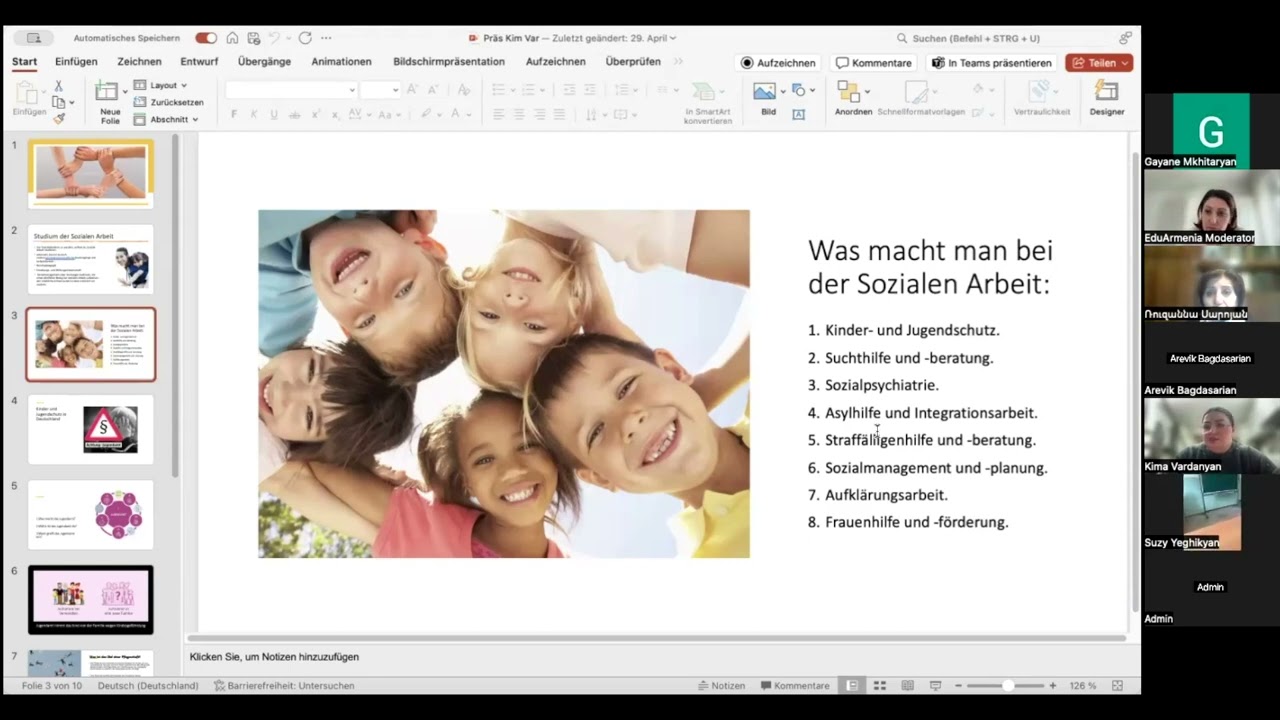Click the Save icon in title bar
This screenshot has width=1280, height=720.
(x=254, y=38)
